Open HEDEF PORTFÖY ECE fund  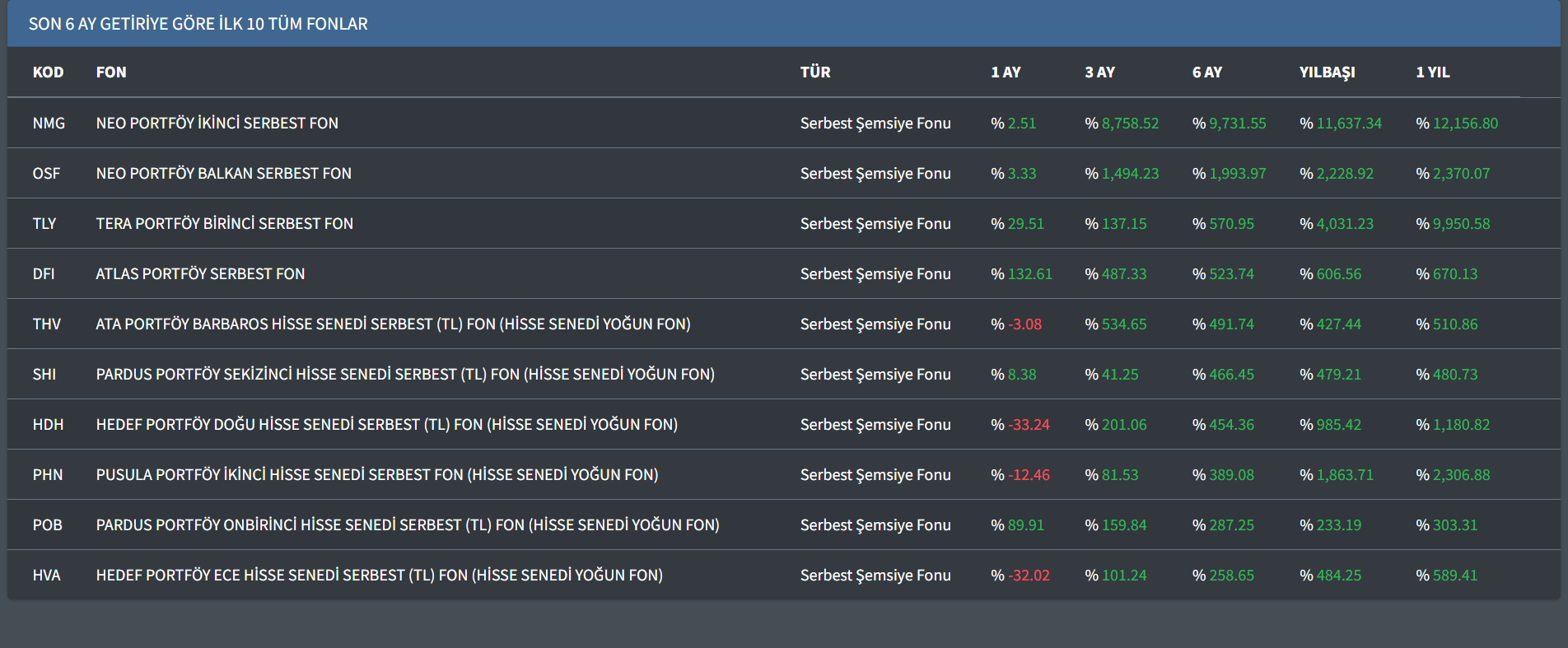pyautogui.click(x=379, y=576)
